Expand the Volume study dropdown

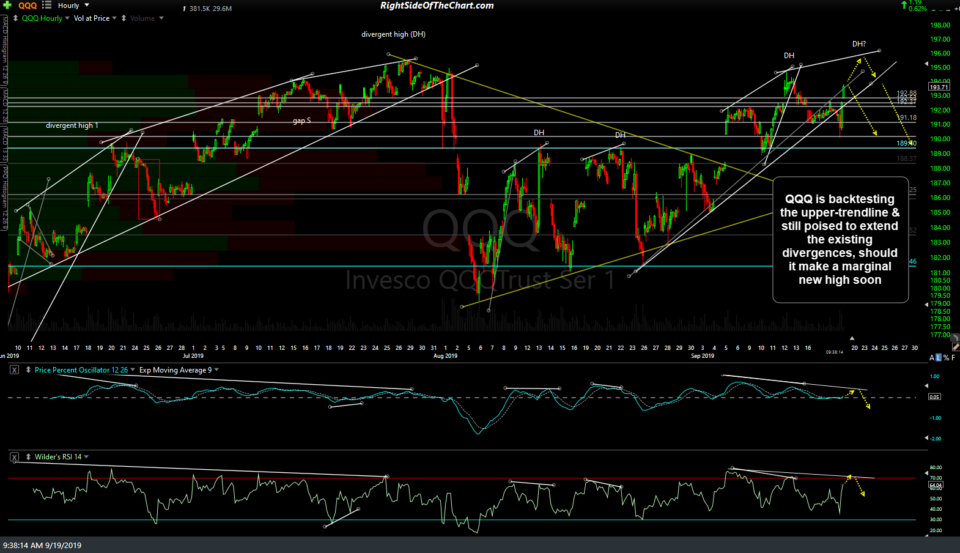pos(162,18)
